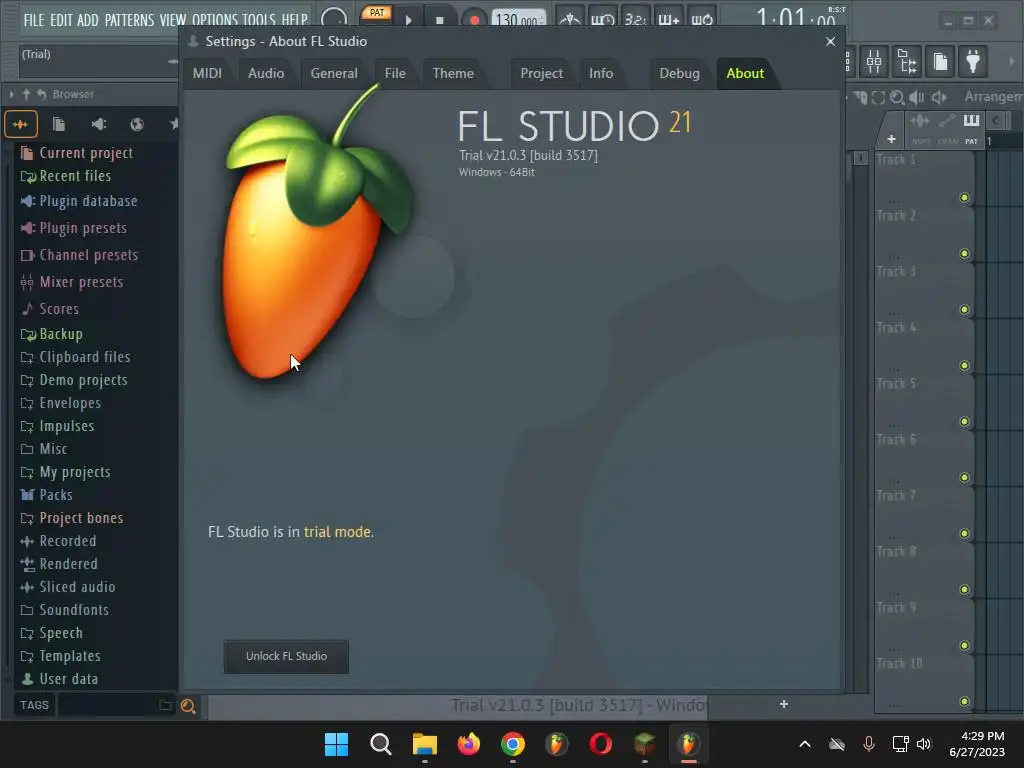Viewport: 1024px width, 768px height.
Task: Close the Settings dialog
Action: (x=830, y=41)
